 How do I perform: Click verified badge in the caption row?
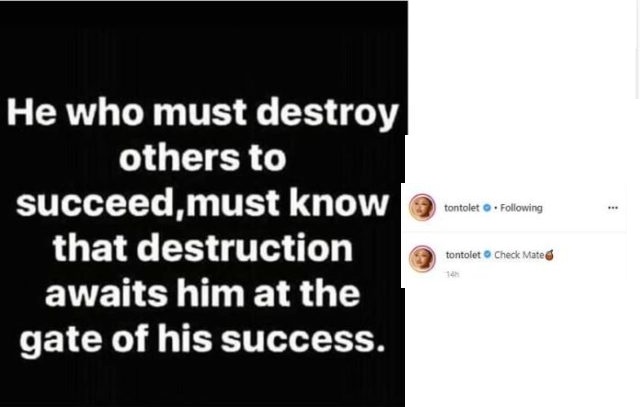487,254
